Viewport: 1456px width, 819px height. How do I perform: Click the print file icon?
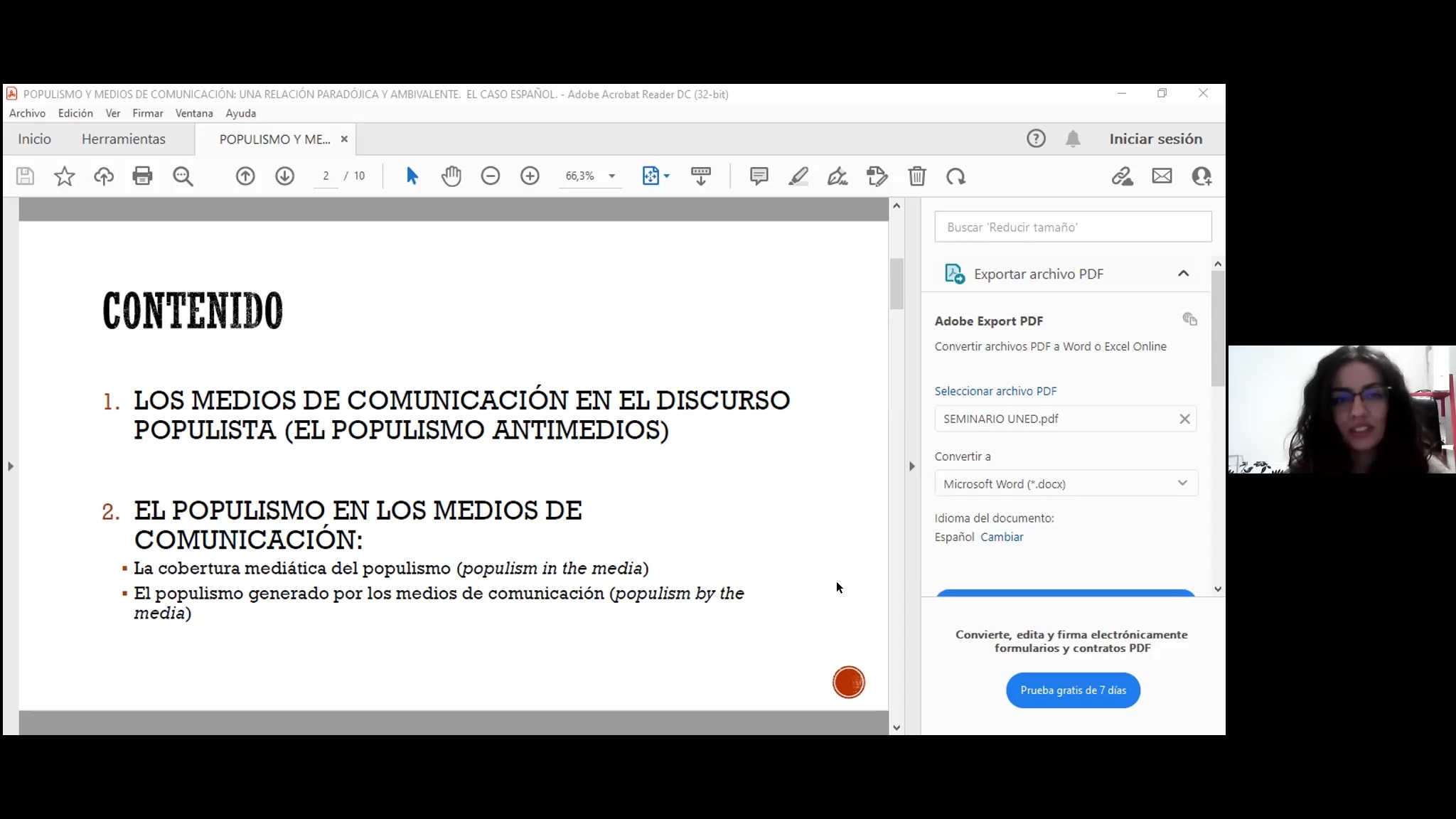click(x=142, y=176)
